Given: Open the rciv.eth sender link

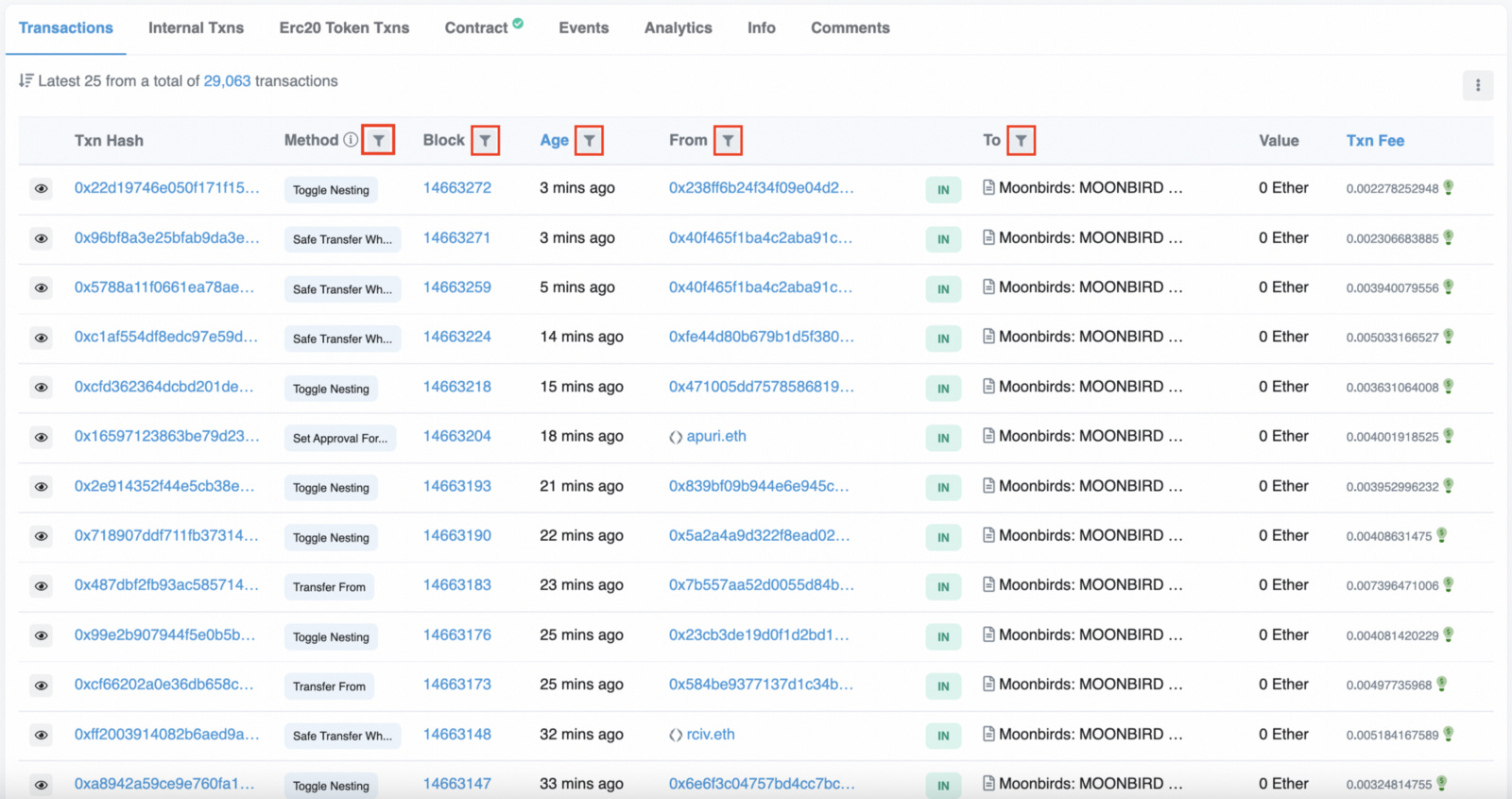Looking at the screenshot, I should (x=711, y=734).
